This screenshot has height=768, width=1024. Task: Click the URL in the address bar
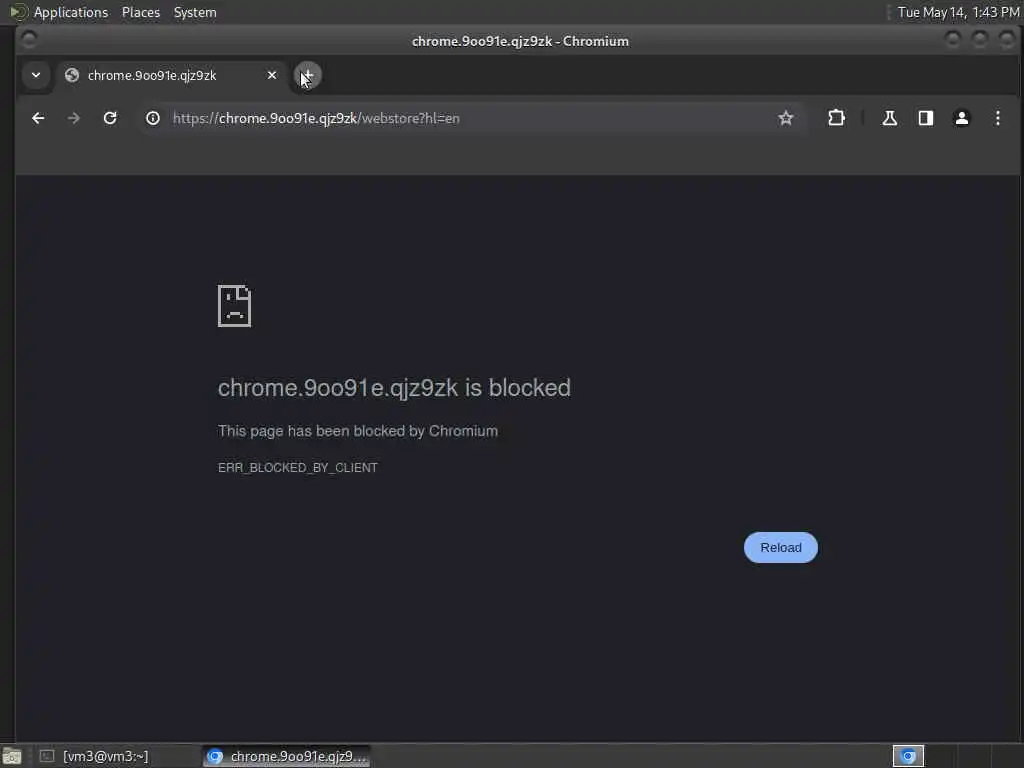[316, 118]
